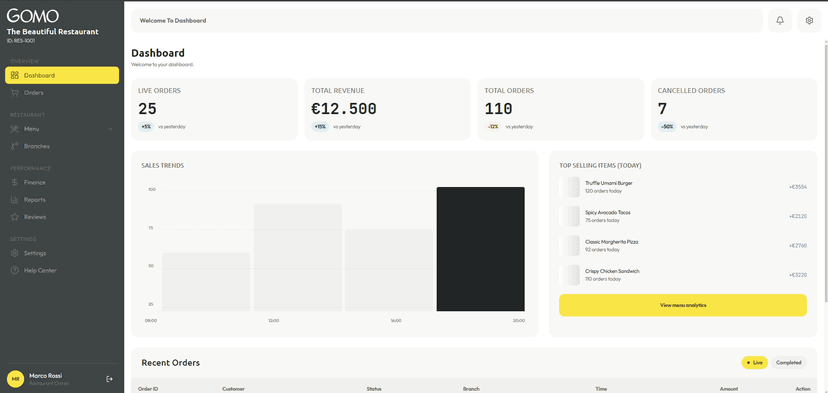This screenshot has height=393, width=828.
Task: Click the Cancelled Orders value 7
Action: coord(662,109)
